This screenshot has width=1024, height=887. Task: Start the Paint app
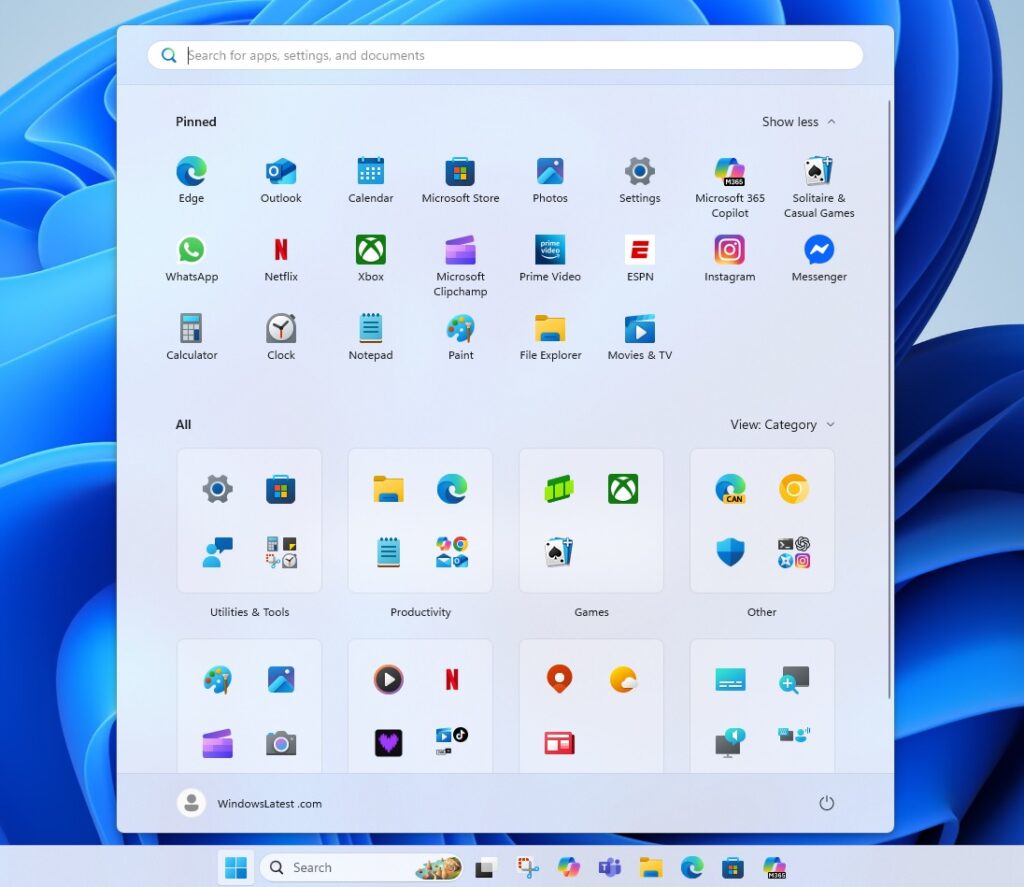pyautogui.click(x=459, y=330)
